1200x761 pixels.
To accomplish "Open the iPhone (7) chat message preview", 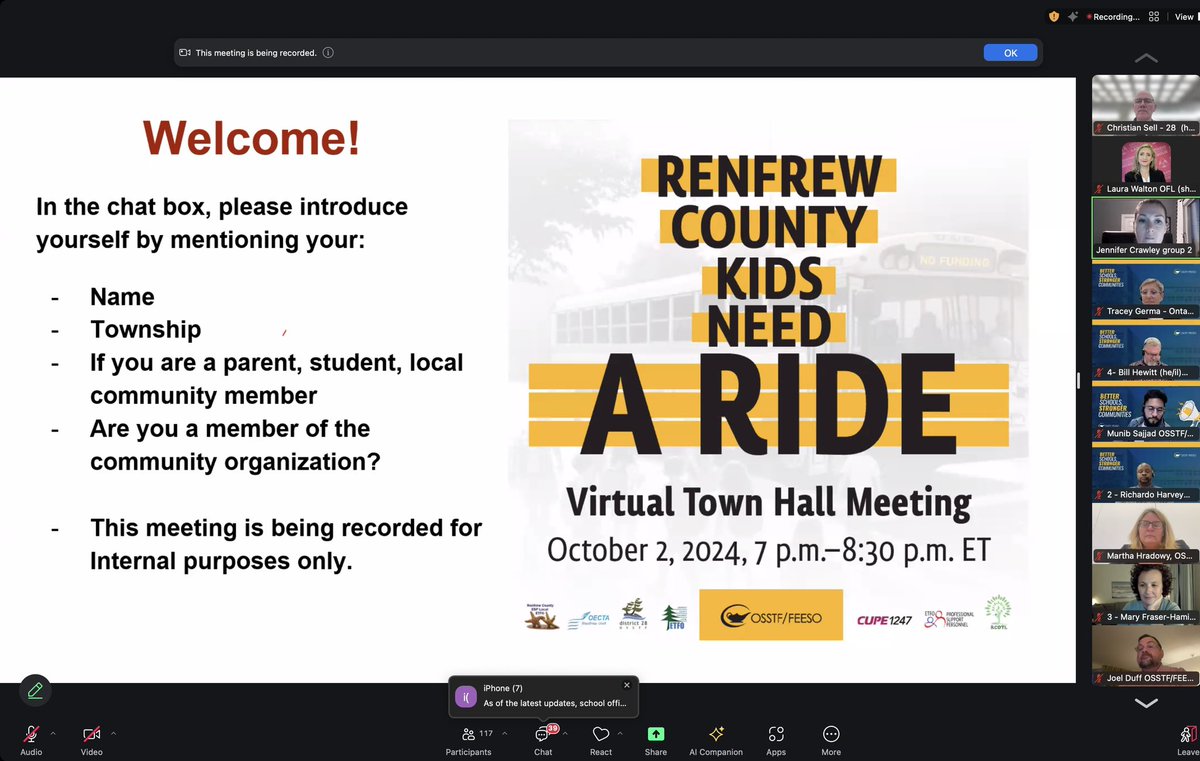I will point(555,703).
